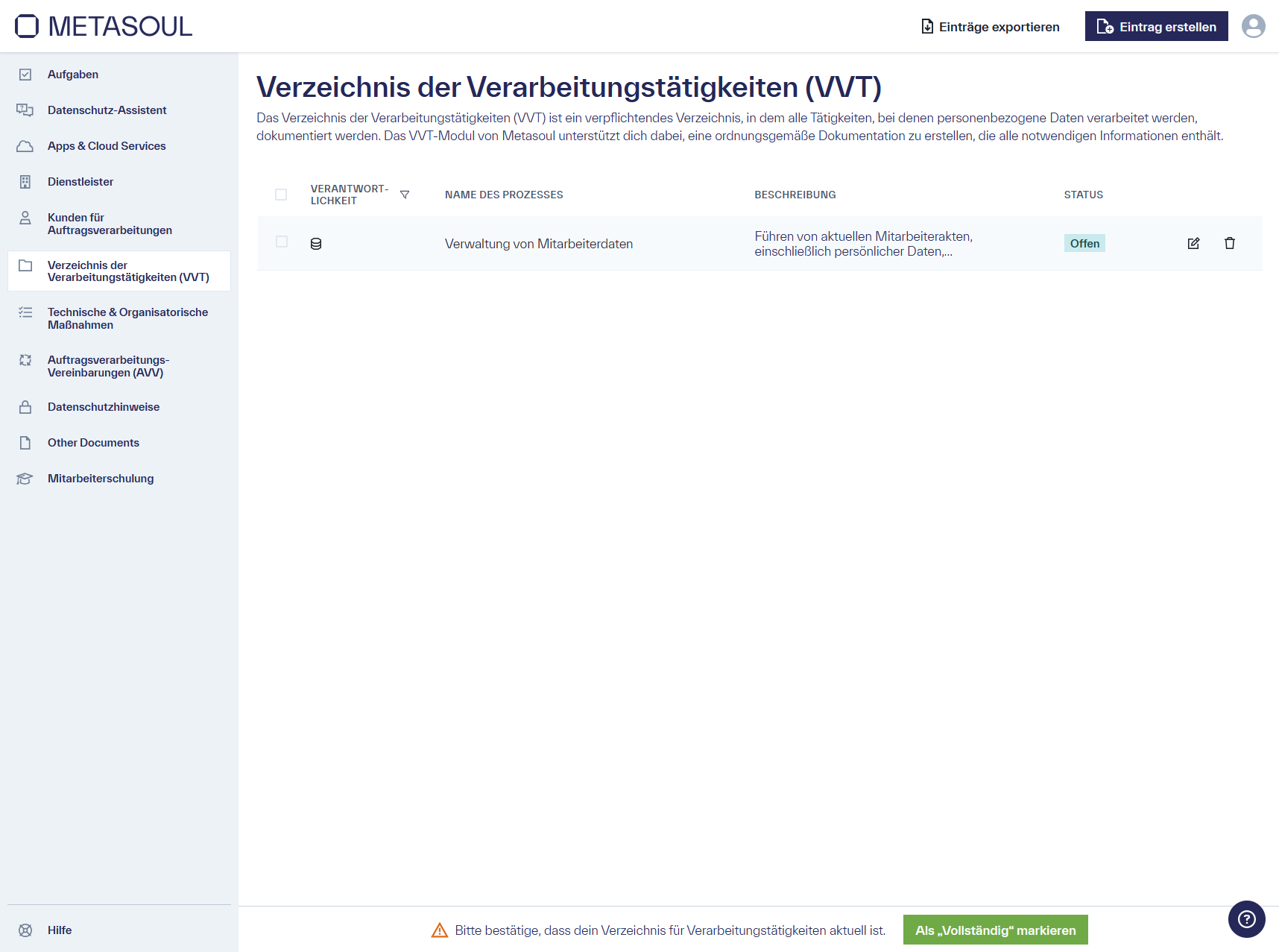Open the Datenschutz-Assistent module

pyautogui.click(x=107, y=110)
